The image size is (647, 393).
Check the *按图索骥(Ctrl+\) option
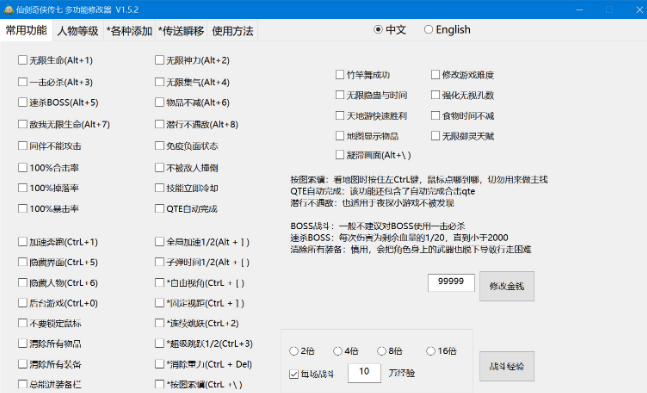[160, 384]
